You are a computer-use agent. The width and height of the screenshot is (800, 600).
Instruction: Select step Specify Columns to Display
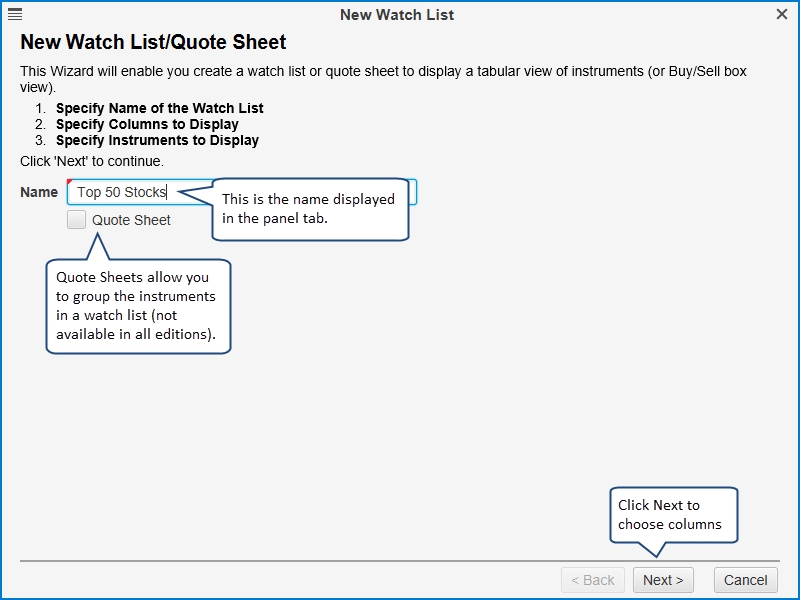147,124
